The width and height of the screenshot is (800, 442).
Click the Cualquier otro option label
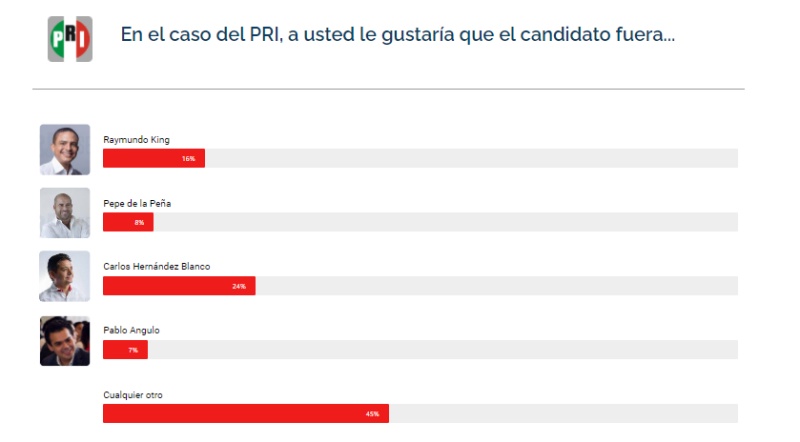point(133,395)
